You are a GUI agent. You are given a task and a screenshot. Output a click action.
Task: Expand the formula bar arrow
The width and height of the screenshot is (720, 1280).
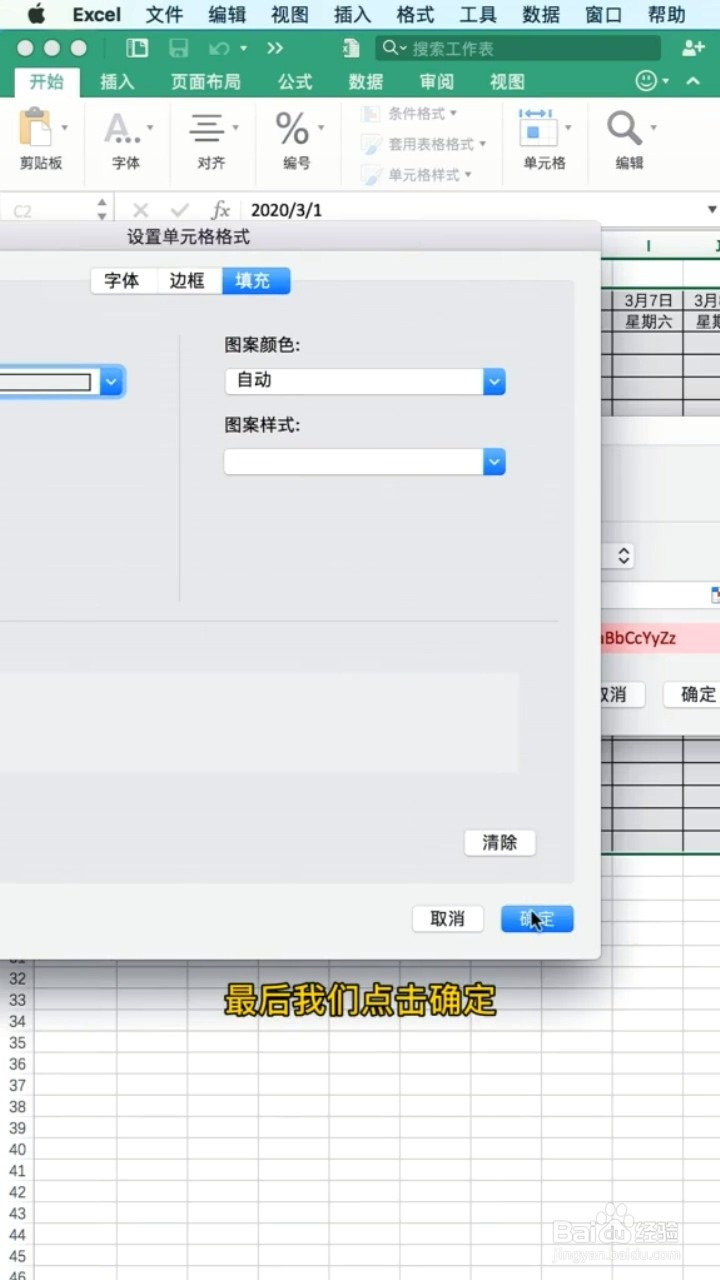pos(712,210)
